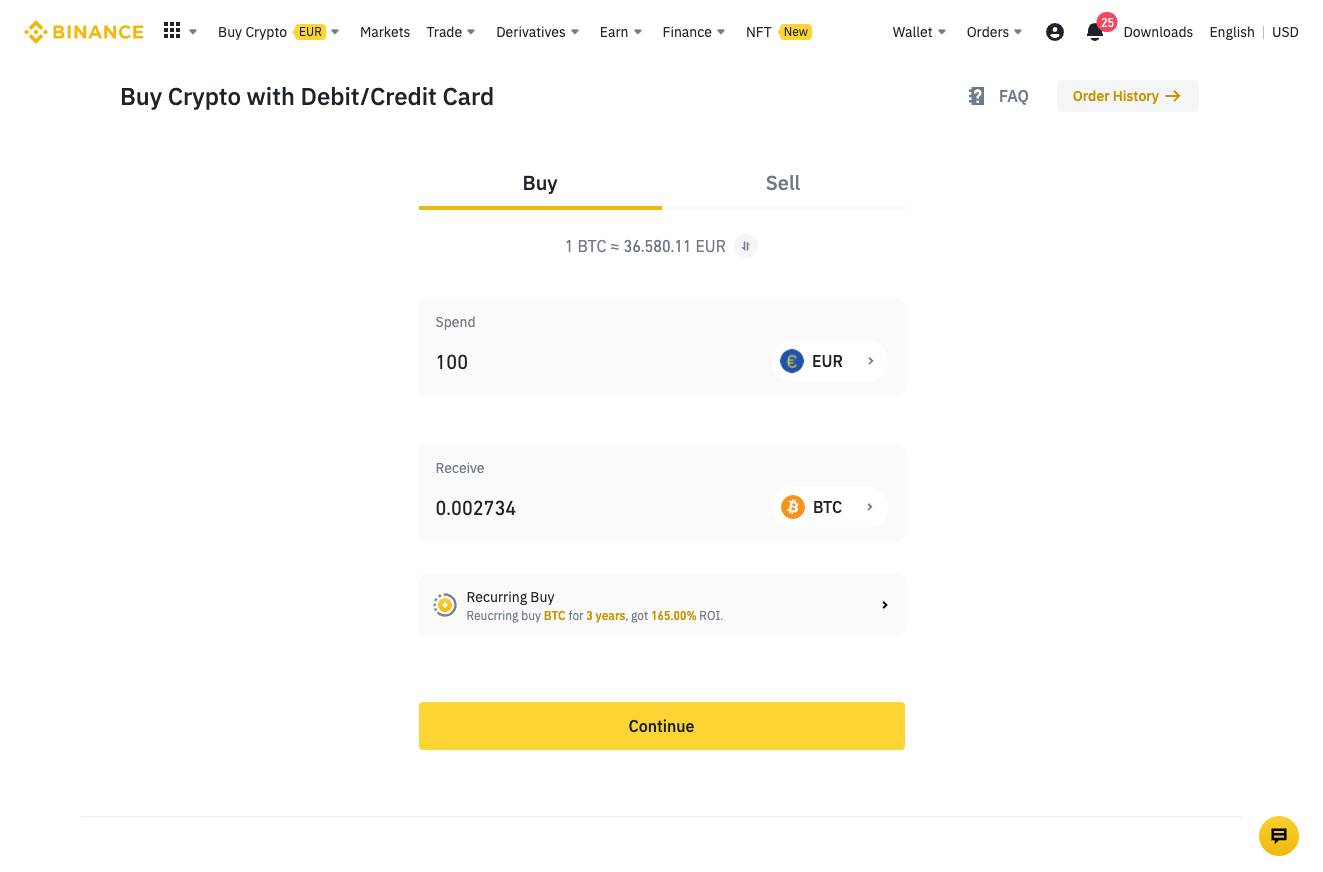
Task: Go to the Markets page
Action: click(385, 32)
